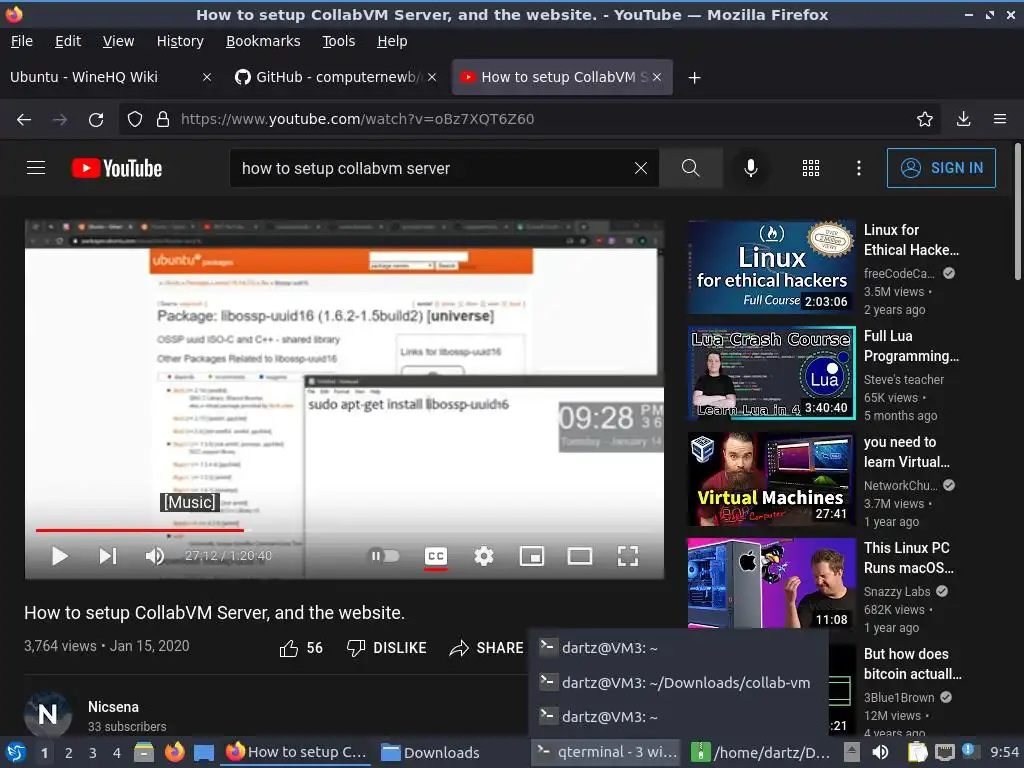Switch to theater mode
The height and width of the screenshot is (768, 1024).
tap(580, 556)
